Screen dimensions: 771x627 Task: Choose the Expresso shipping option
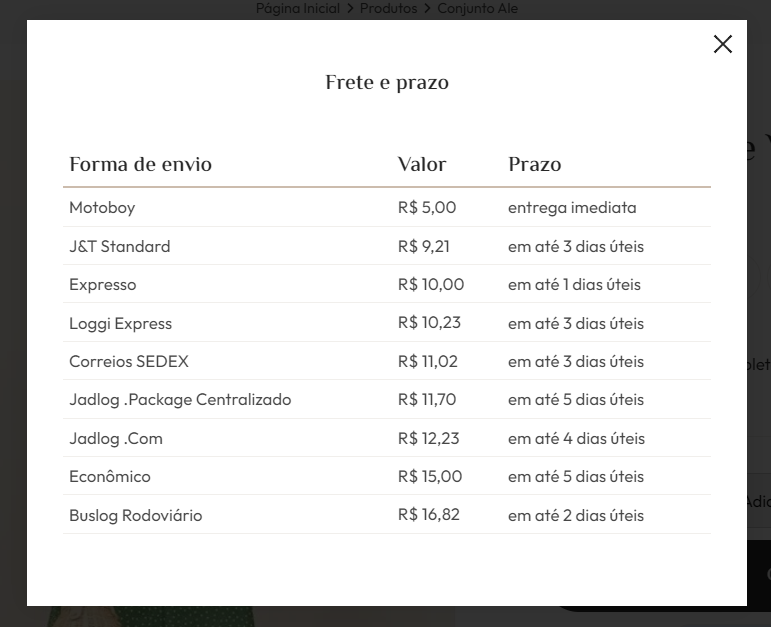coord(386,284)
